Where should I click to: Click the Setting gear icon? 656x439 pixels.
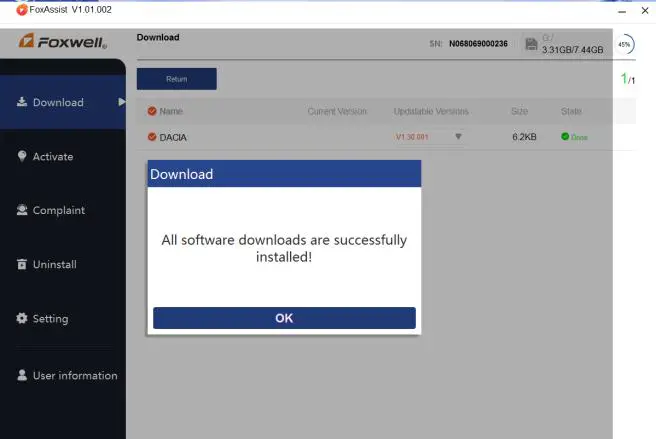pyautogui.click(x=22, y=318)
